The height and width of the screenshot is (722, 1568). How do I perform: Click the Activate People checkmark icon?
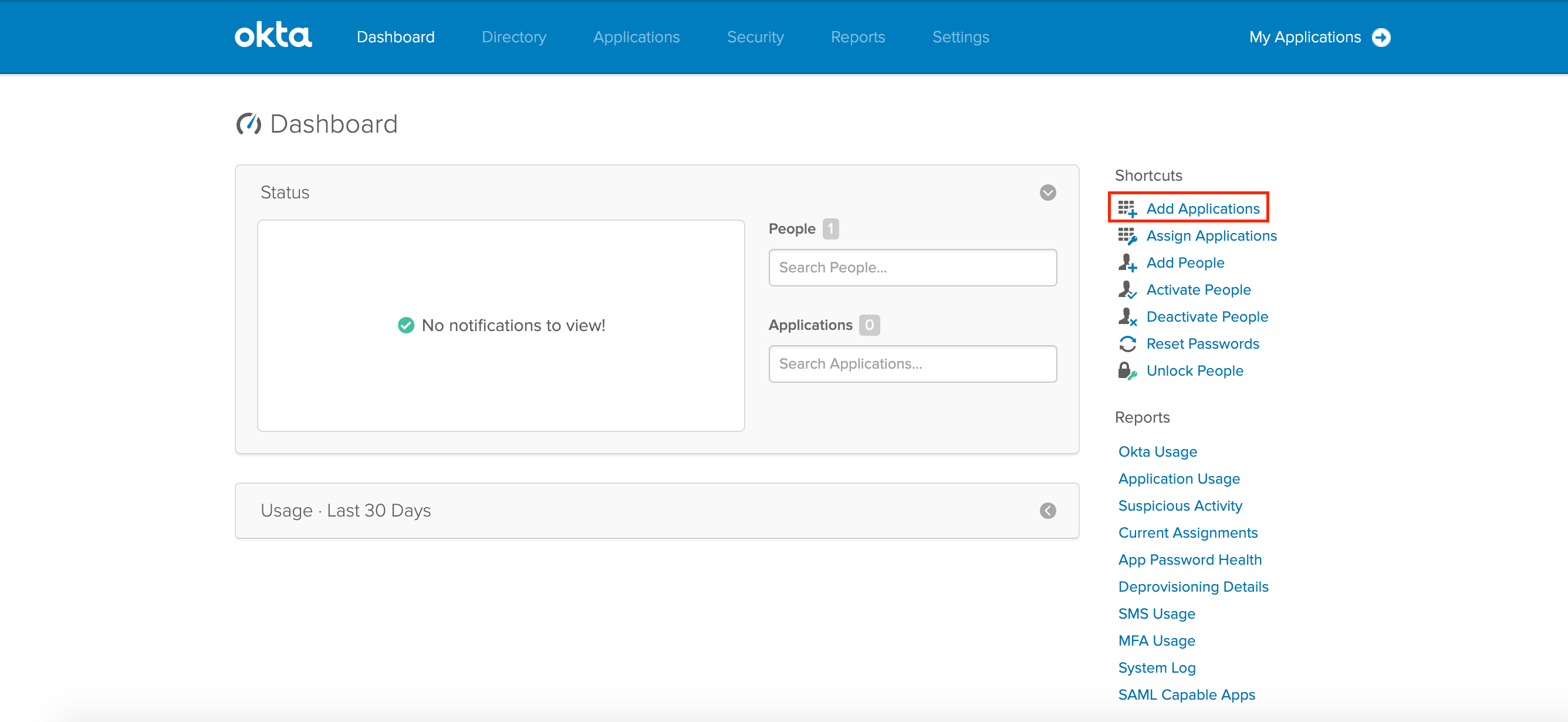(x=1127, y=290)
